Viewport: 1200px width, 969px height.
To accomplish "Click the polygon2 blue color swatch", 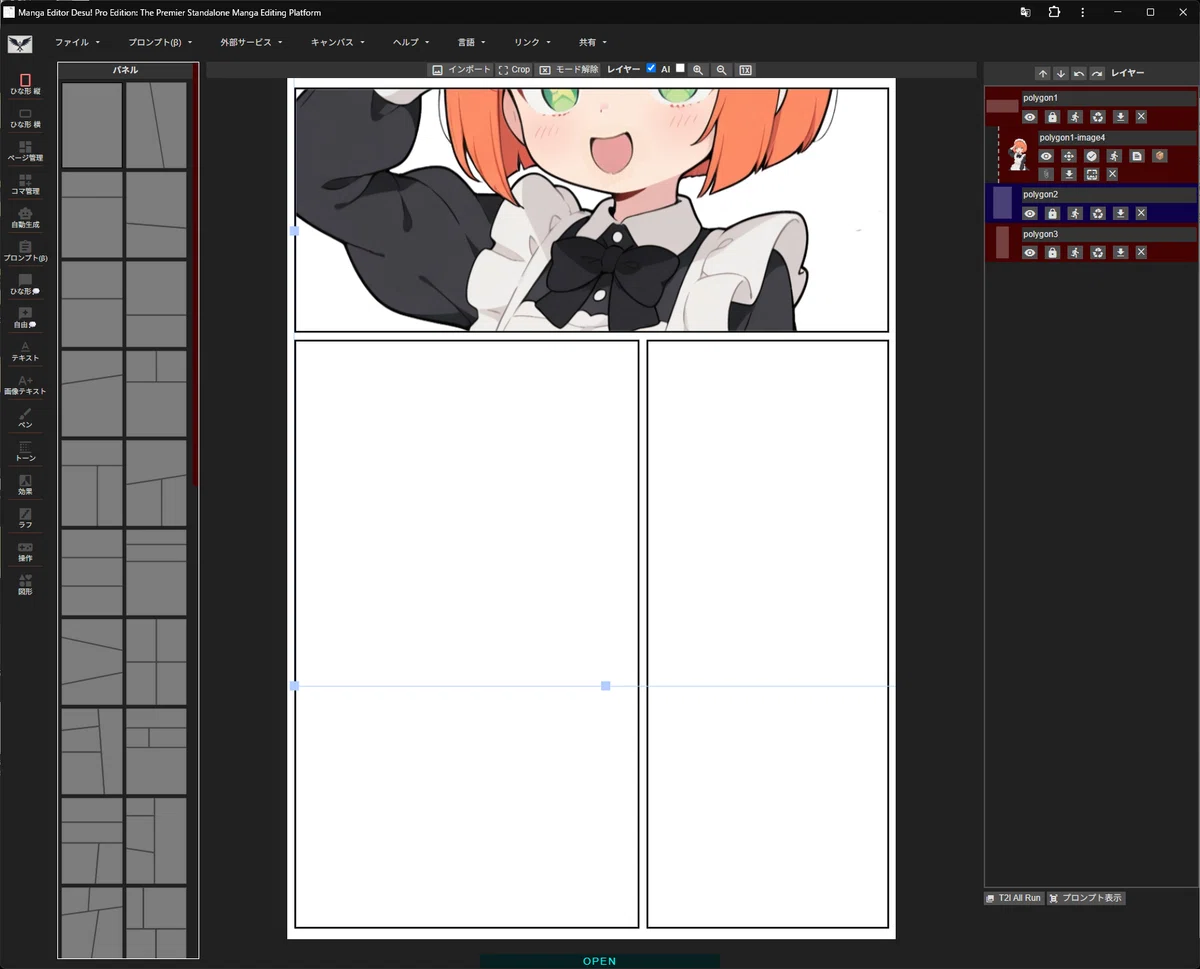I will [1003, 203].
